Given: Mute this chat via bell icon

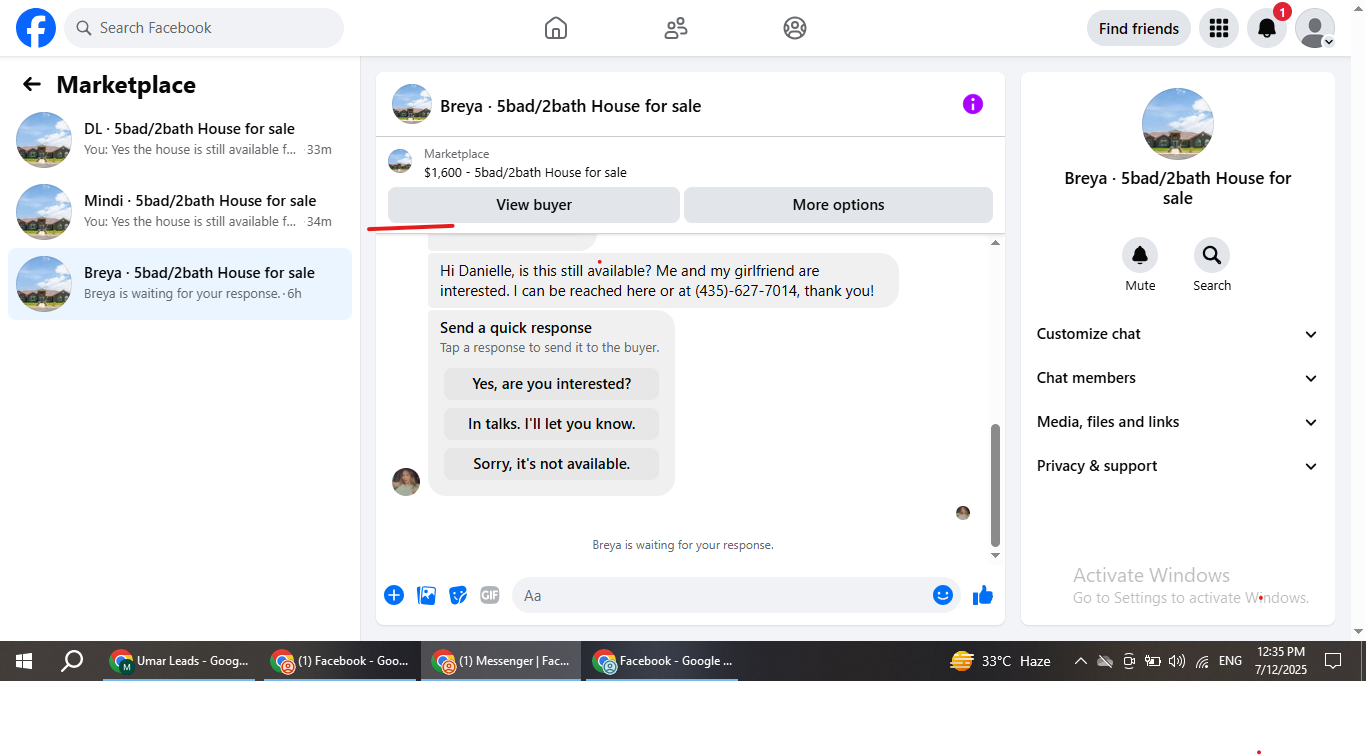Looking at the screenshot, I should [x=1140, y=256].
